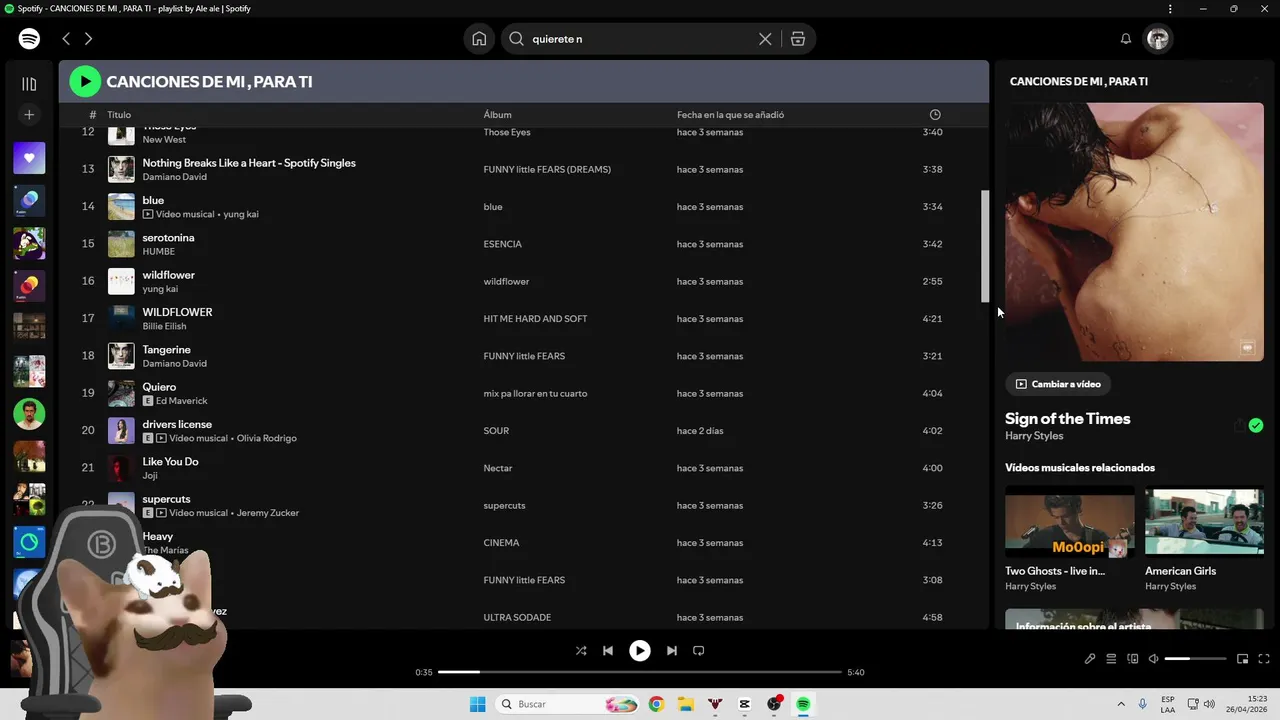Sort by the Álbum column header
Screen dimensions: 1280x720
pos(497,115)
